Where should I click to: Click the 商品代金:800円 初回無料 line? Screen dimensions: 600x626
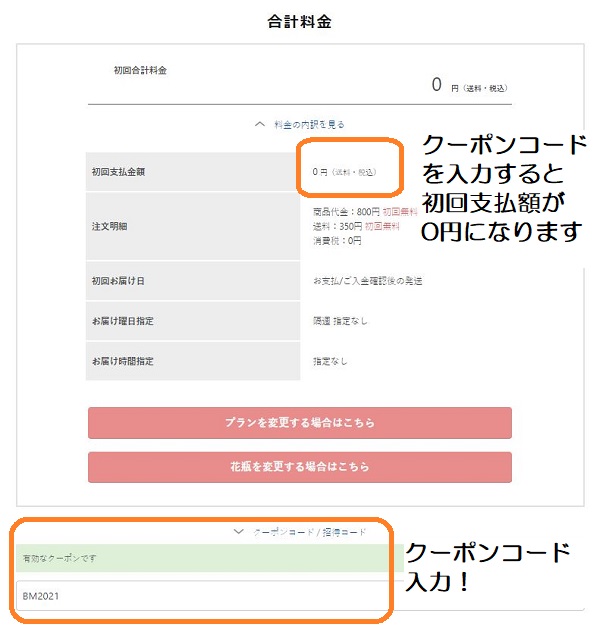(x=365, y=212)
